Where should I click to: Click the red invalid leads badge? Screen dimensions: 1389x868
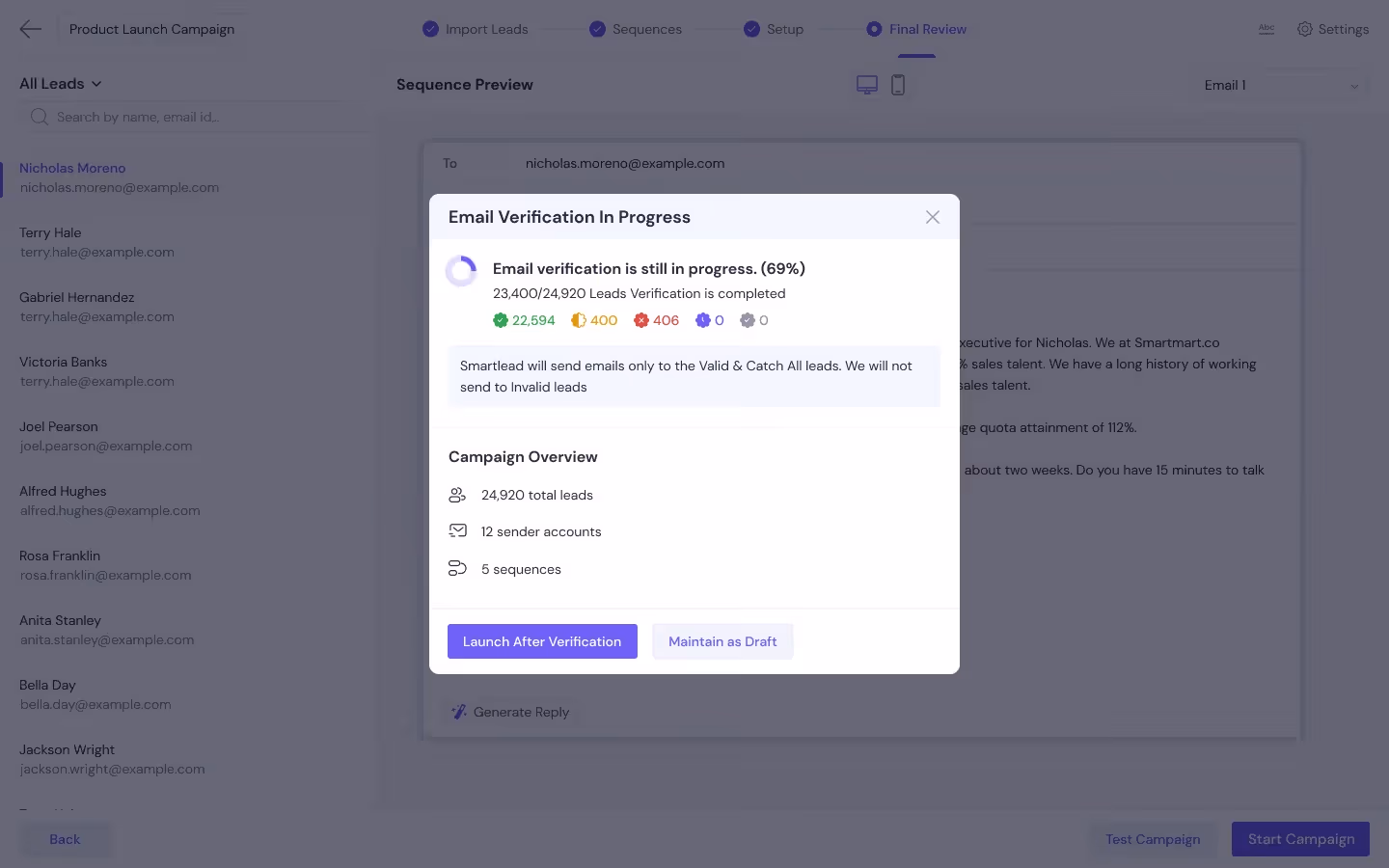(656, 320)
